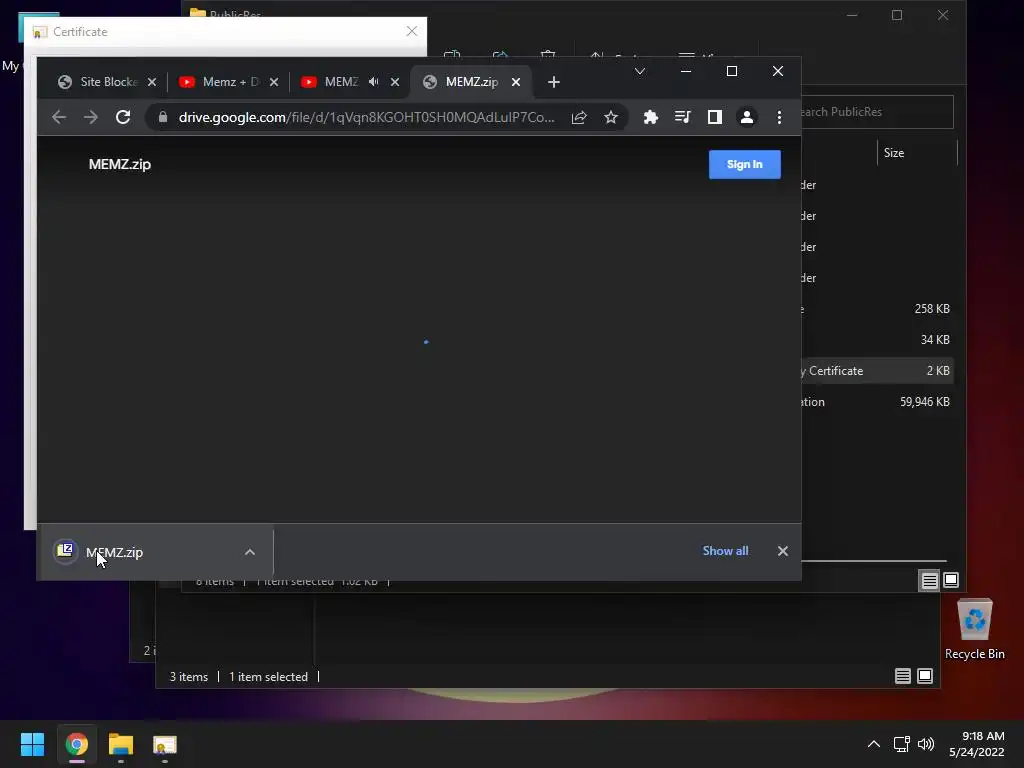Switch PublicRes window to details view
This screenshot has width=1024, height=768.
[929, 581]
